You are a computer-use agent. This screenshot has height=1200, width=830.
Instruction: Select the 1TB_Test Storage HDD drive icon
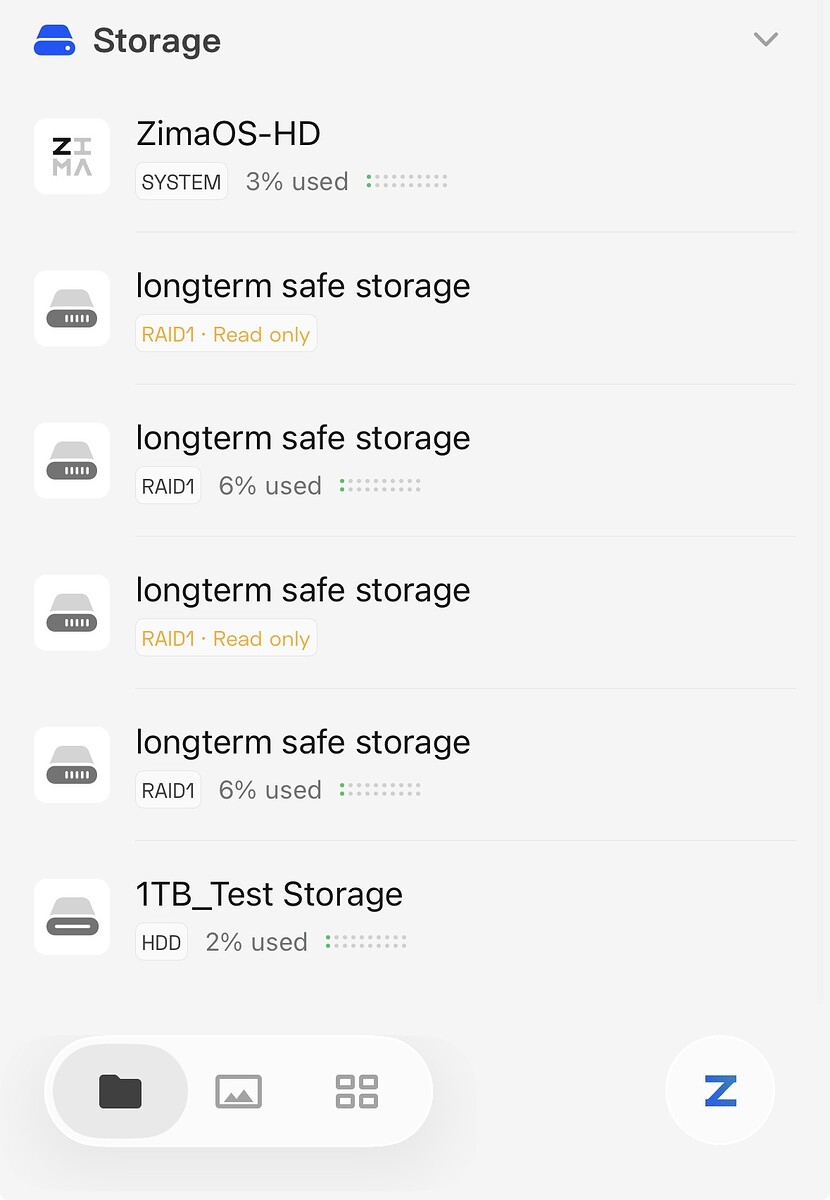click(72, 916)
